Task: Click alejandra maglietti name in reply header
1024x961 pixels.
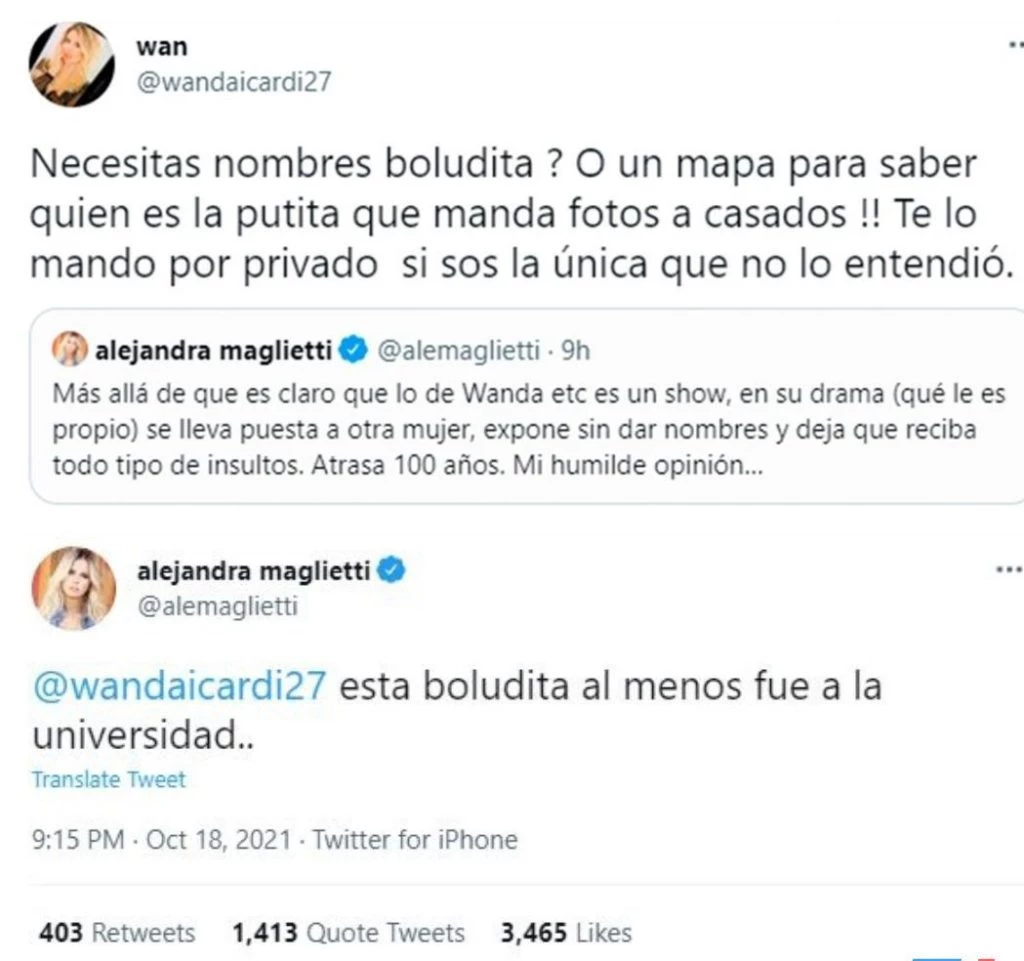Action: coord(253,571)
